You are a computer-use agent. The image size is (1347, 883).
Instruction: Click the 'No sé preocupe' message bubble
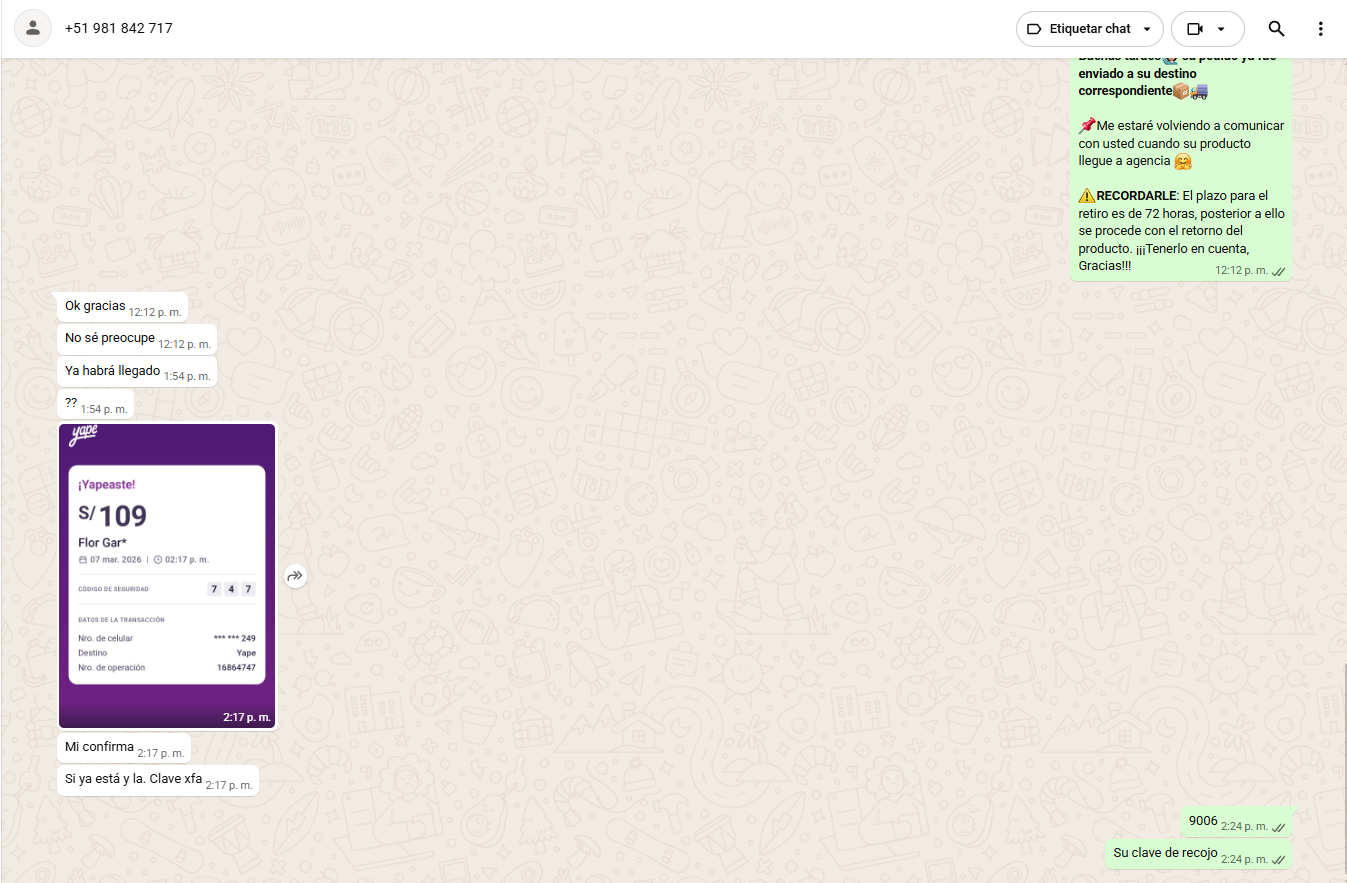[x=111, y=338]
